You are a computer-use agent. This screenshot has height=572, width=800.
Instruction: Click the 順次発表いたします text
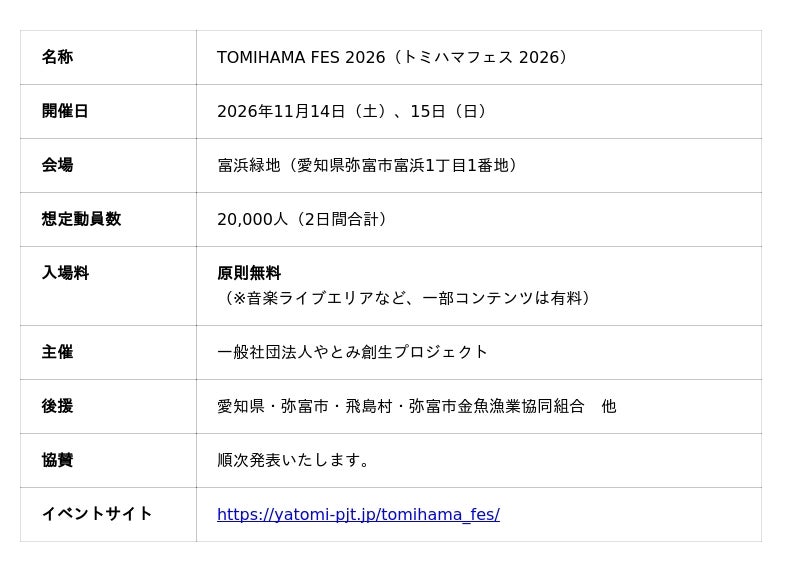pyautogui.click(x=293, y=460)
